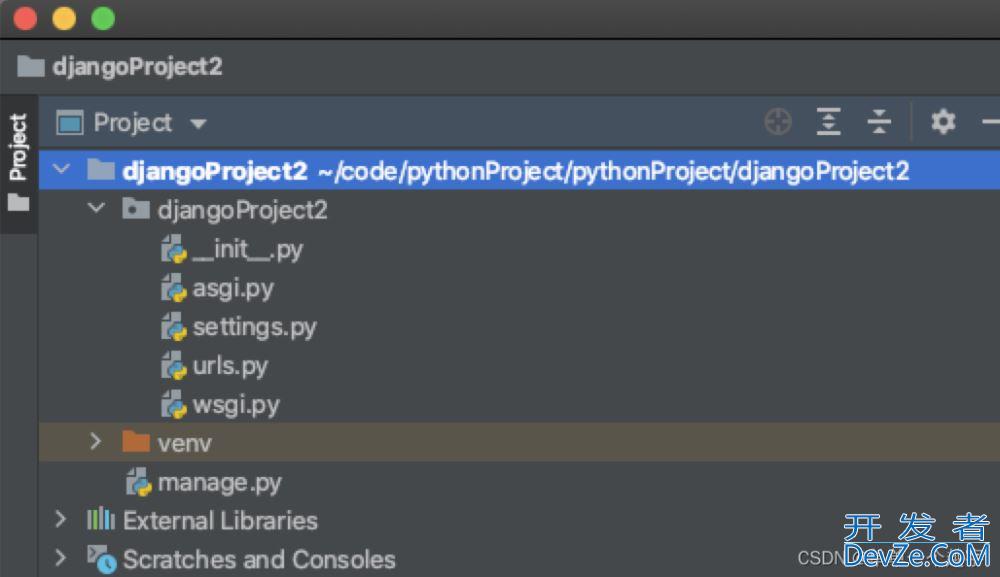Click the Scratches and Consoles icon
The height and width of the screenshot is (577, 1000).
coord(101,559)
